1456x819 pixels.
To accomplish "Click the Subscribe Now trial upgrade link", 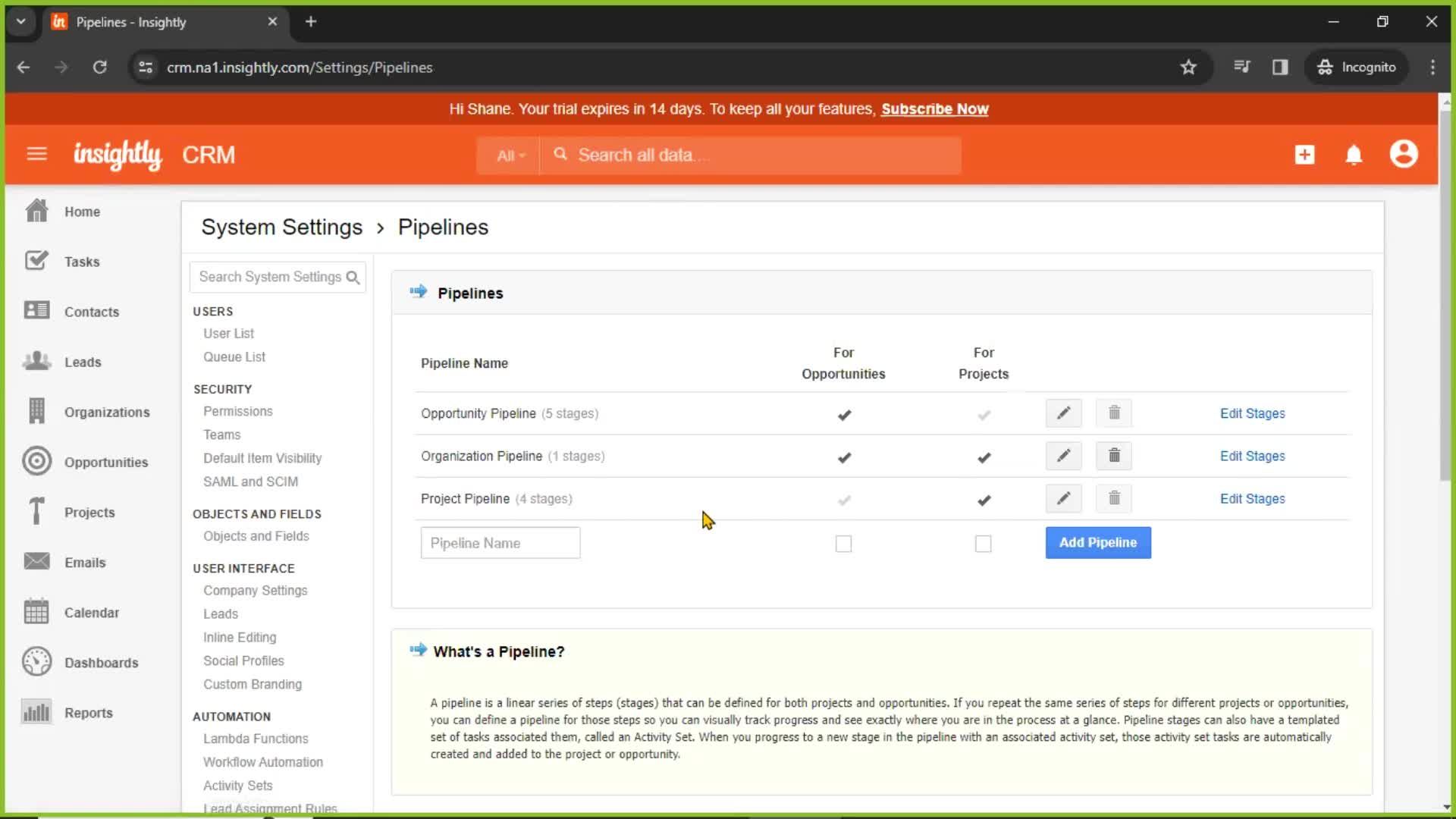I will pyautogui.click(x=934, y=109).
